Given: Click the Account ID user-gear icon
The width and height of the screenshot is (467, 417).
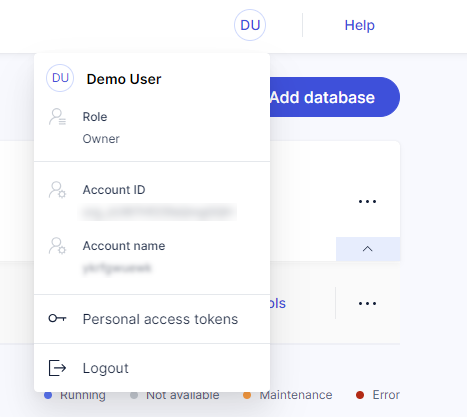Looking at the screenshot, I should [x=57, y=190].
